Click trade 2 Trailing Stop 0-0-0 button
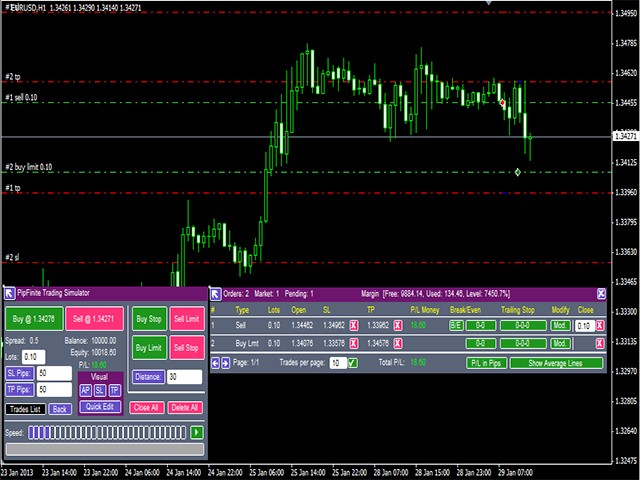 [523, 343]
